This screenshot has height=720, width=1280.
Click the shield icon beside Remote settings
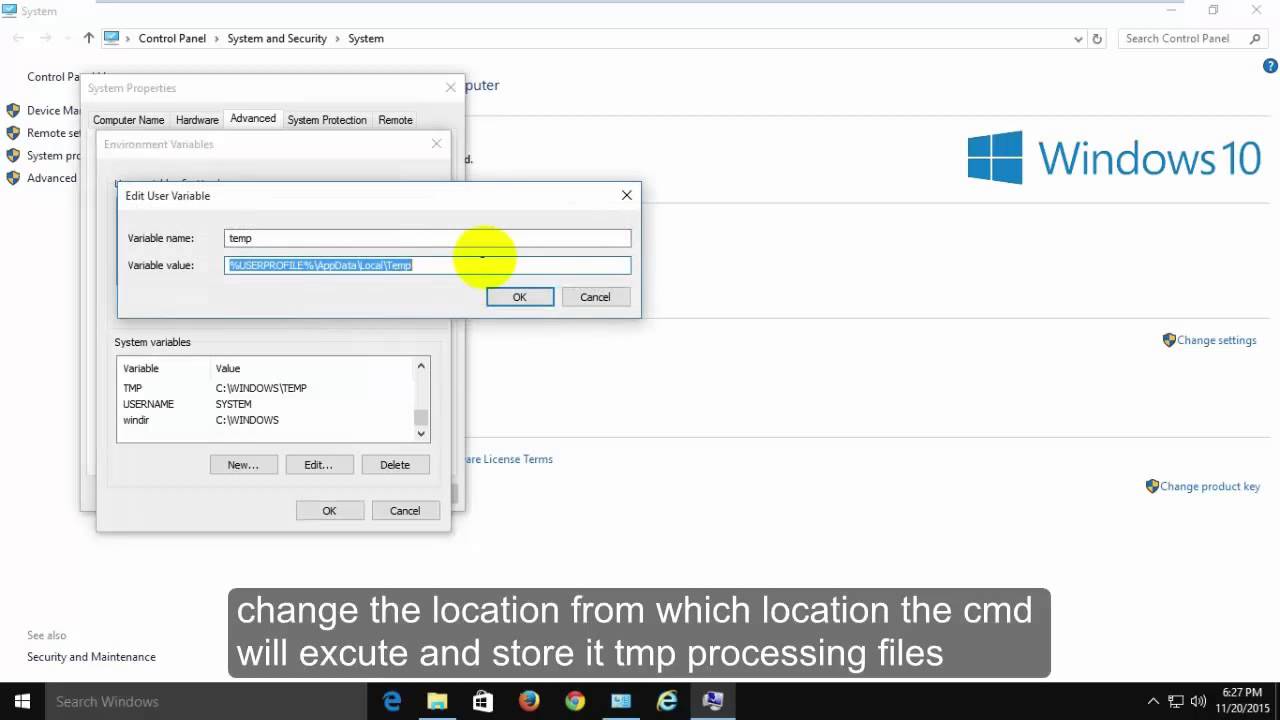[x=13, y=133]
